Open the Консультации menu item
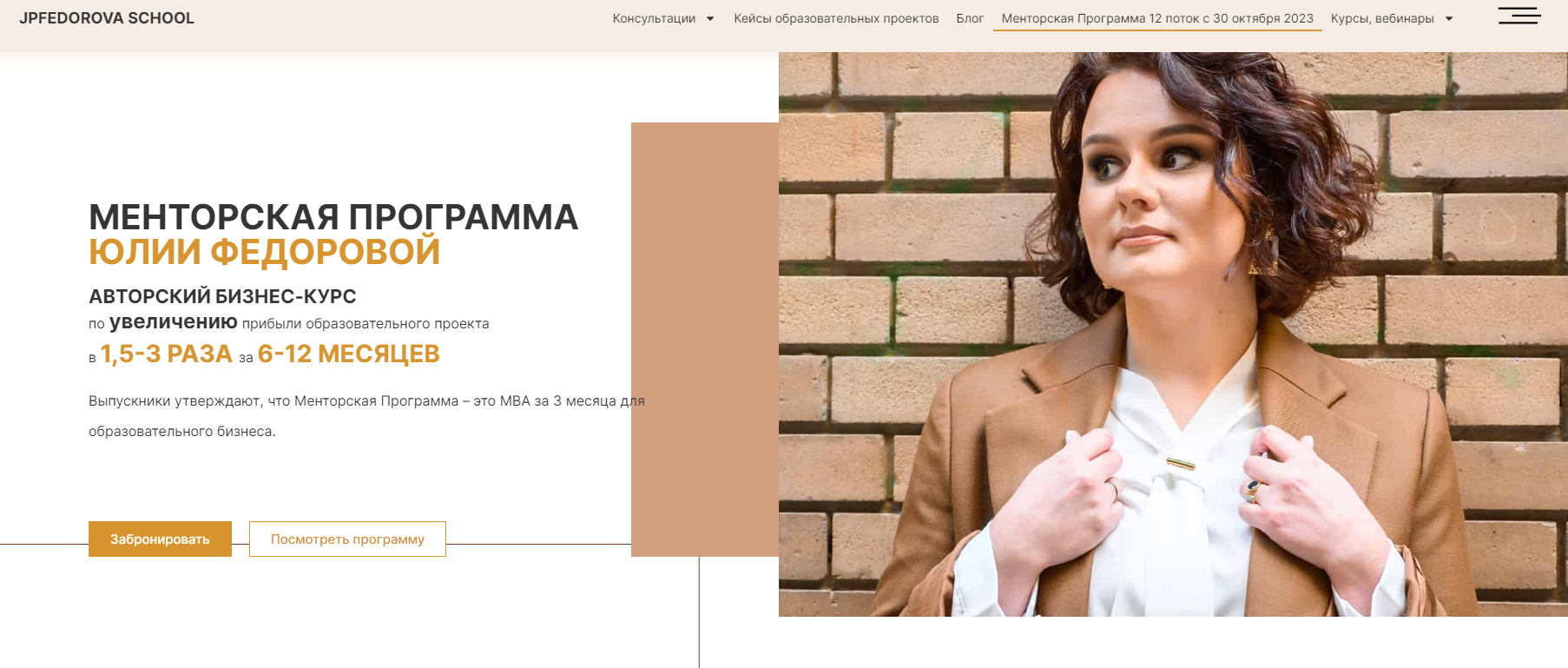The height and width of the screenshot is (668, 1568). 654,18
